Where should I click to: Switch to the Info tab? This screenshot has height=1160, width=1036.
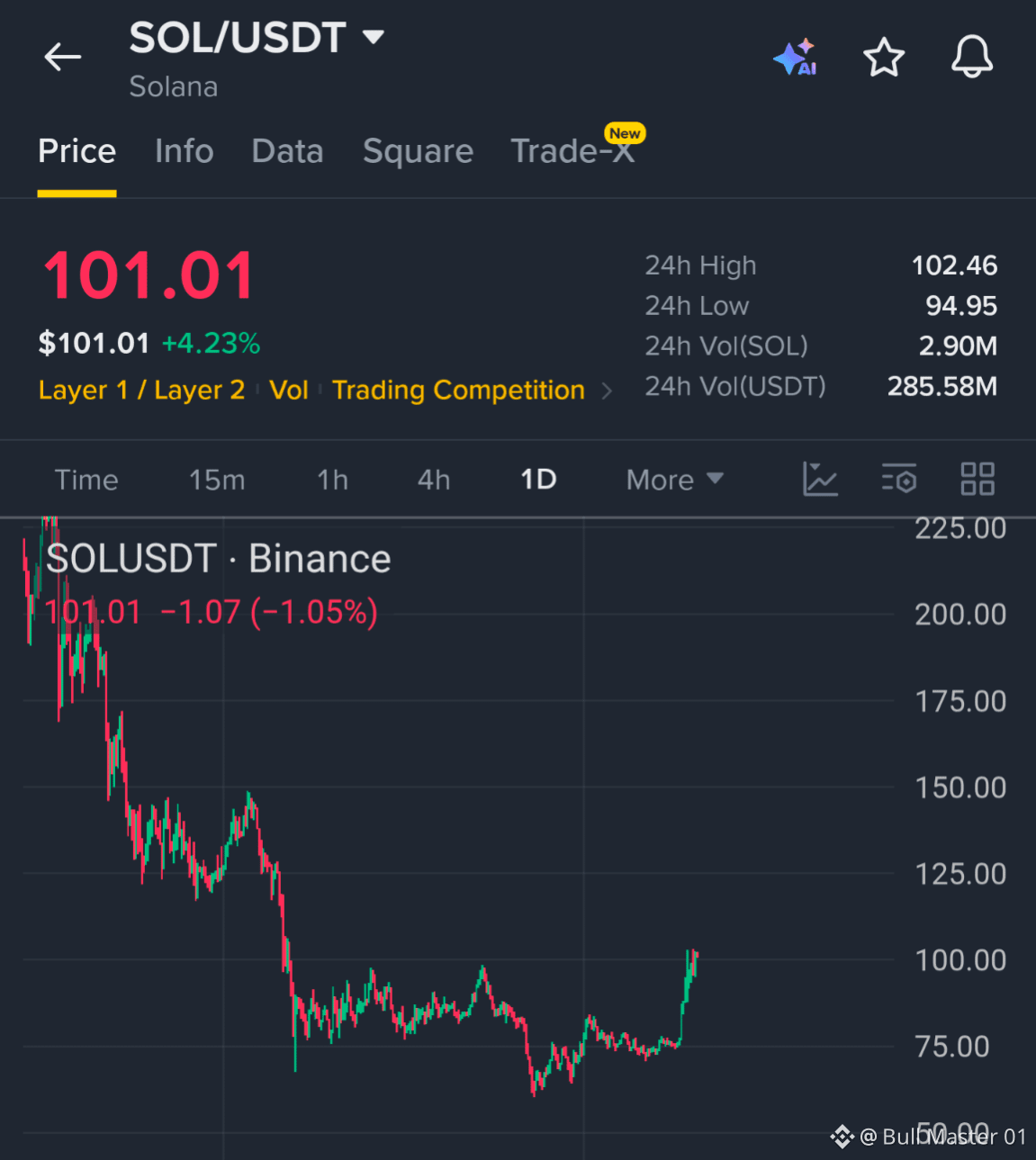coord(184,151)
